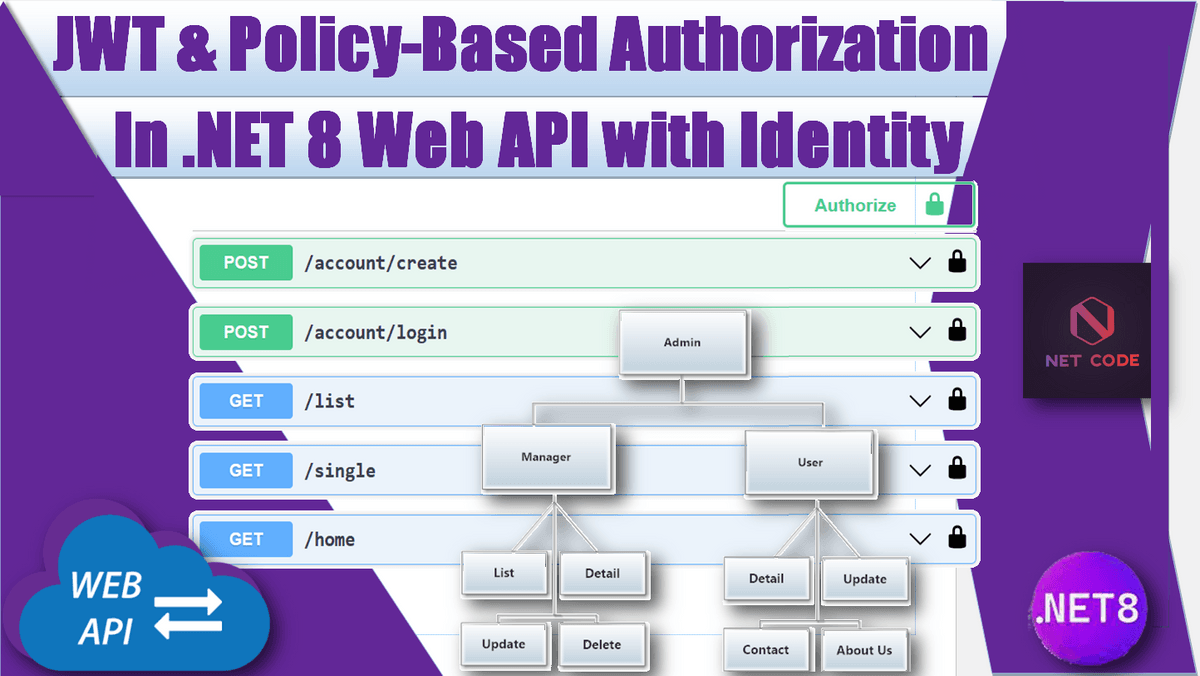Screen dimensions: 1200x676
Task: Click the lock icon on /account/login row
Action: point(957,331)
